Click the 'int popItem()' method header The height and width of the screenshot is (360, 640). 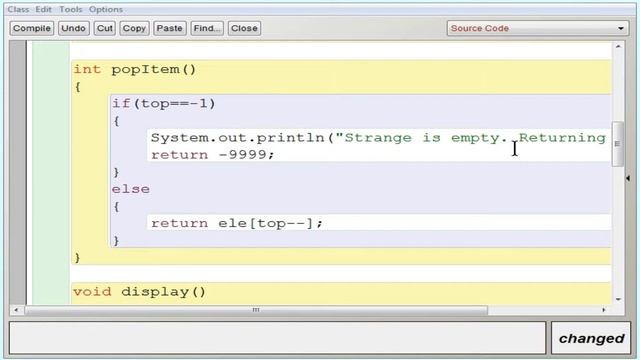click(x=135, y=69)
